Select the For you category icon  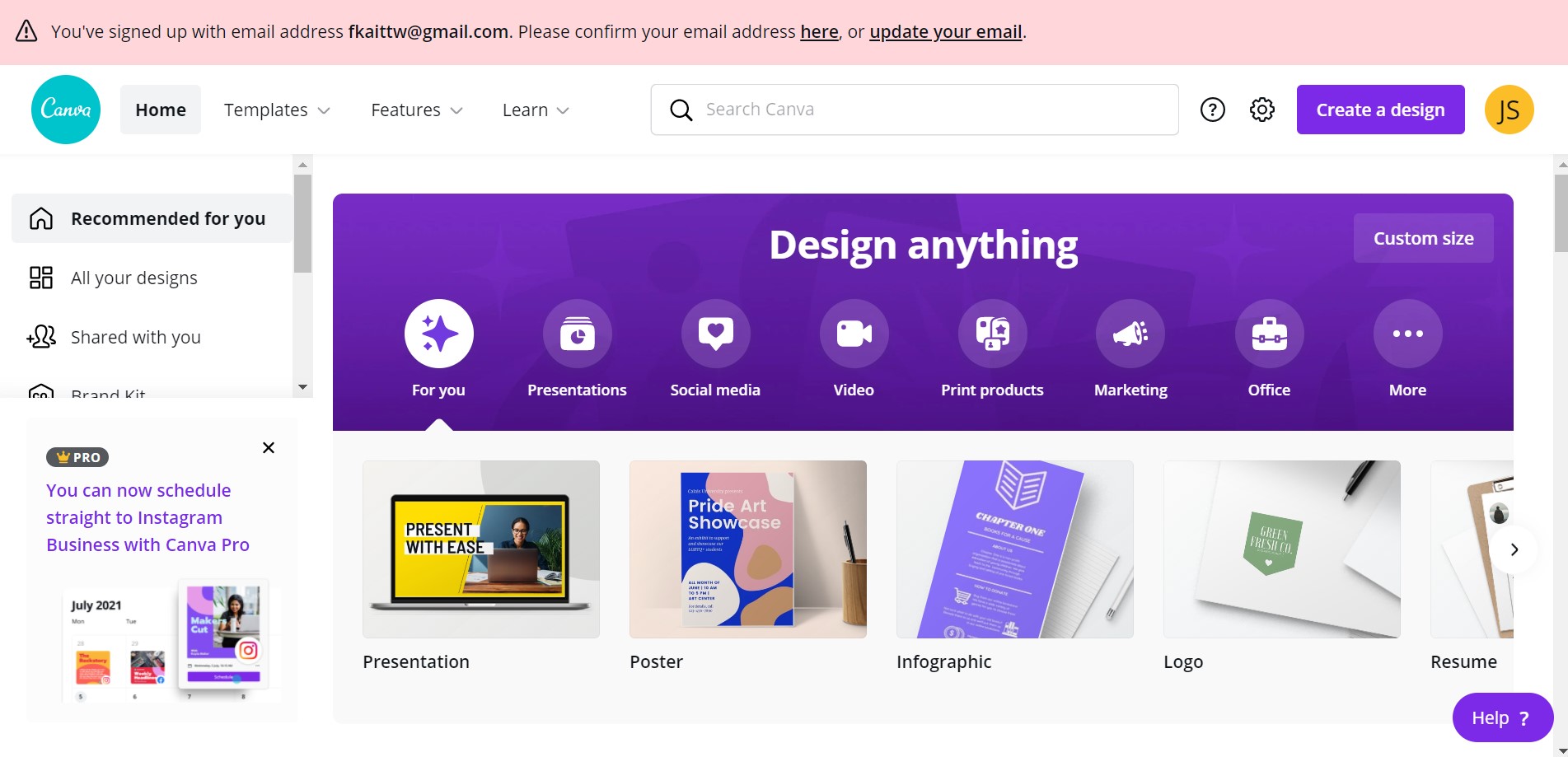pos(439,334)
